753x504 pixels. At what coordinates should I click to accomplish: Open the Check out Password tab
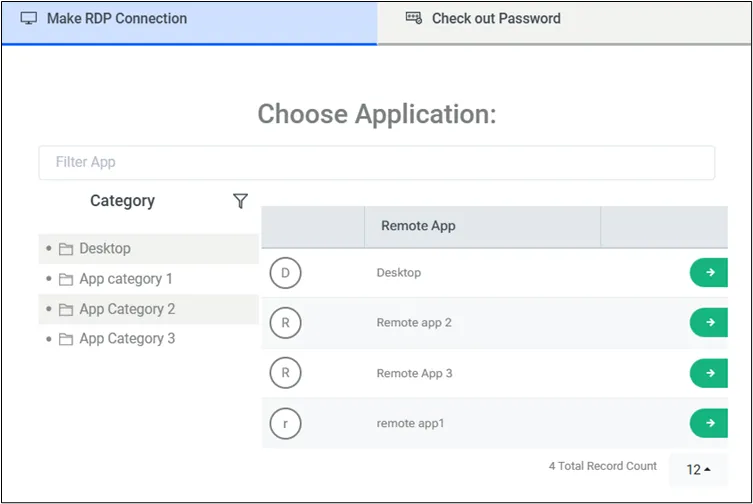point(564,23)
